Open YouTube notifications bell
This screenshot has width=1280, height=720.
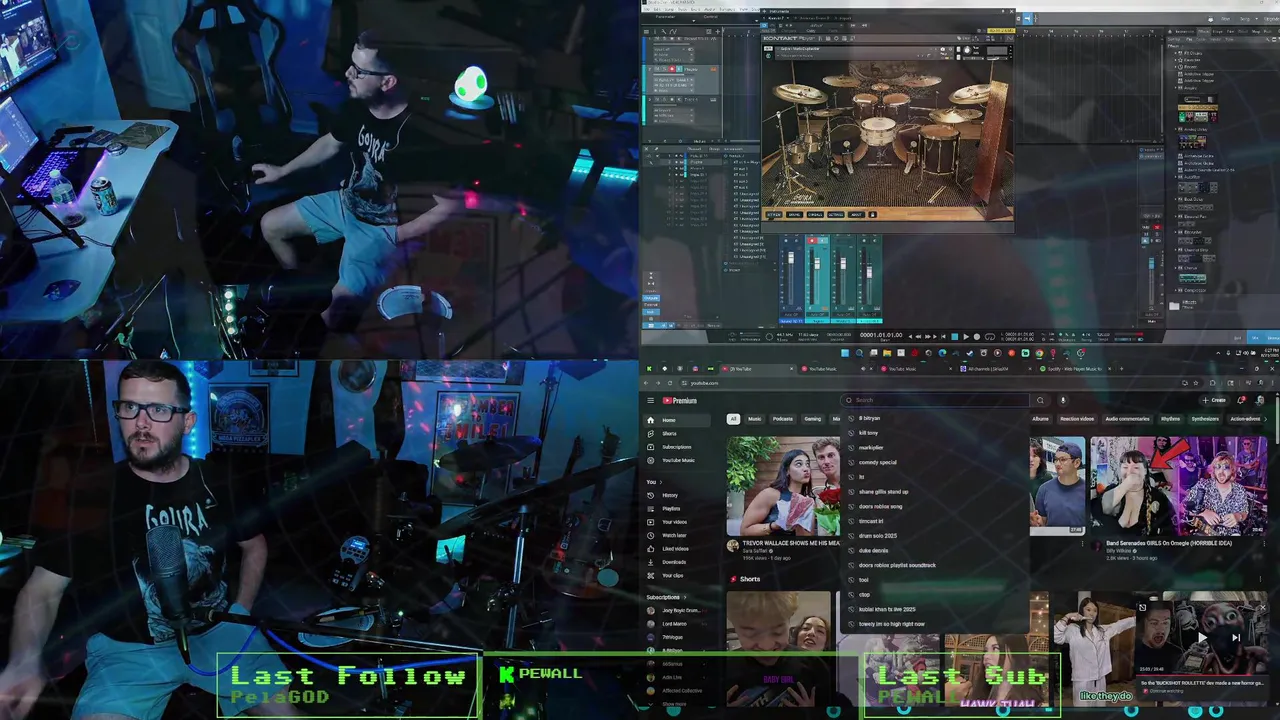pyautogui.click(x=1241, y=400)
